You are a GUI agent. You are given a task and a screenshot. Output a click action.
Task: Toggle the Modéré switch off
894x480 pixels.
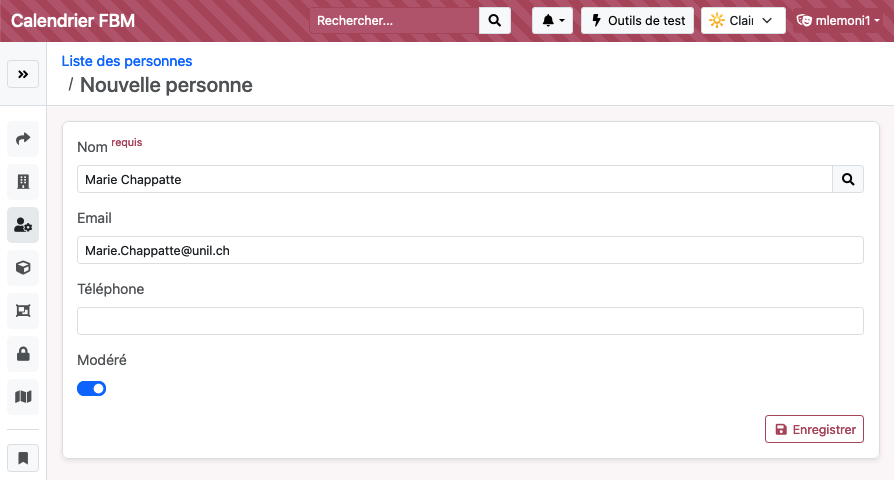(x=92, y=388)
